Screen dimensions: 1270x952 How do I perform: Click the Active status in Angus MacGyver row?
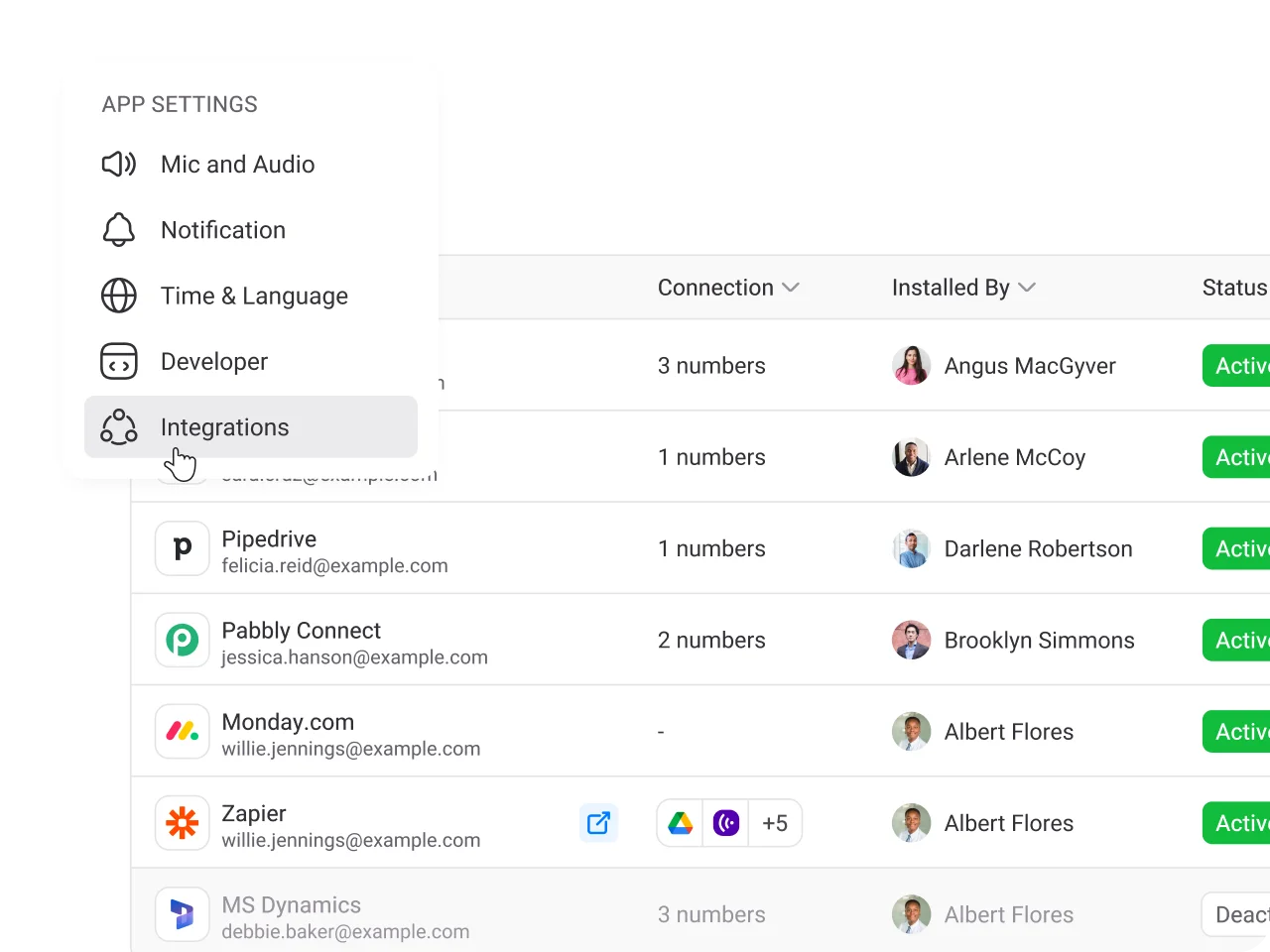[1236, 366]
